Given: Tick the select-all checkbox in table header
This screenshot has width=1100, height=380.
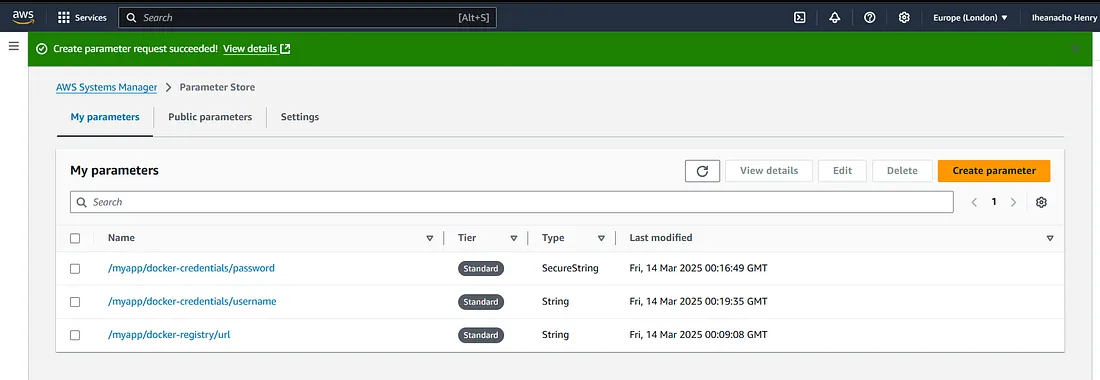Looking at the screenshot, I should pos(75,238).
